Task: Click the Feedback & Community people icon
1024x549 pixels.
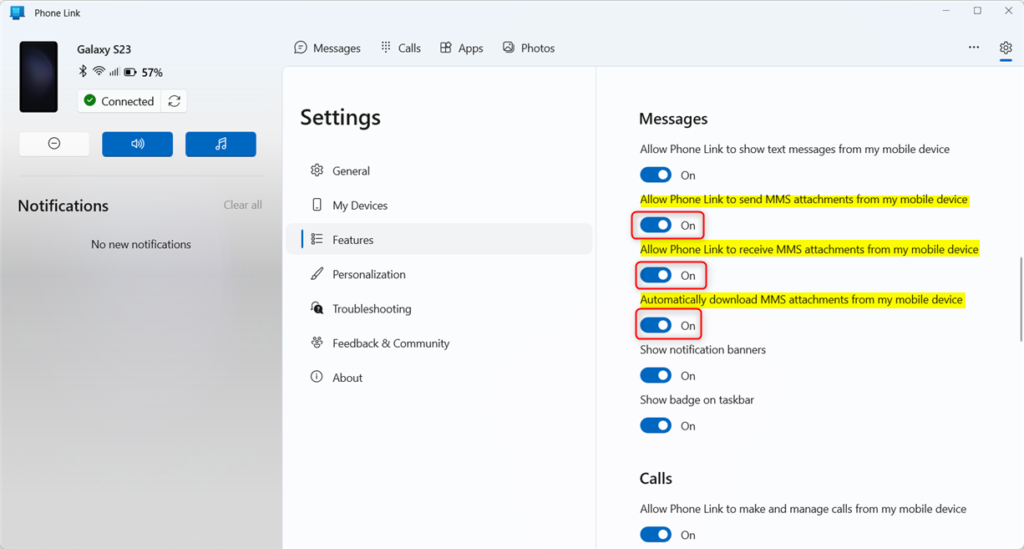Action: (317, 342)
